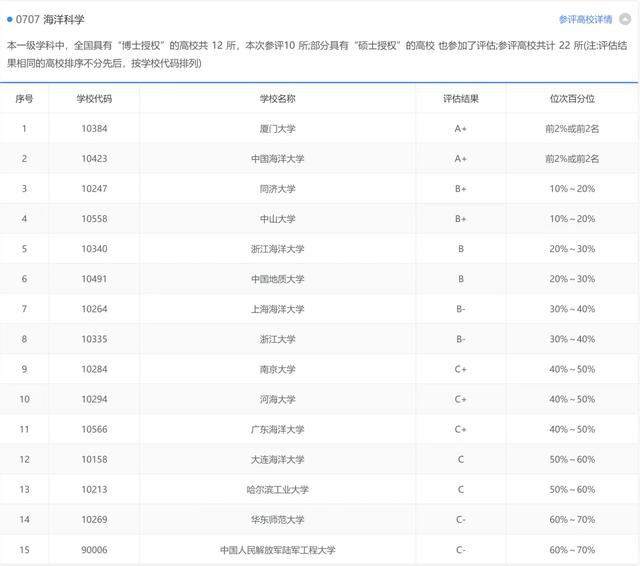Click school code 10335
This screenshot has width=640, height=566.
(x=94, y=339)
